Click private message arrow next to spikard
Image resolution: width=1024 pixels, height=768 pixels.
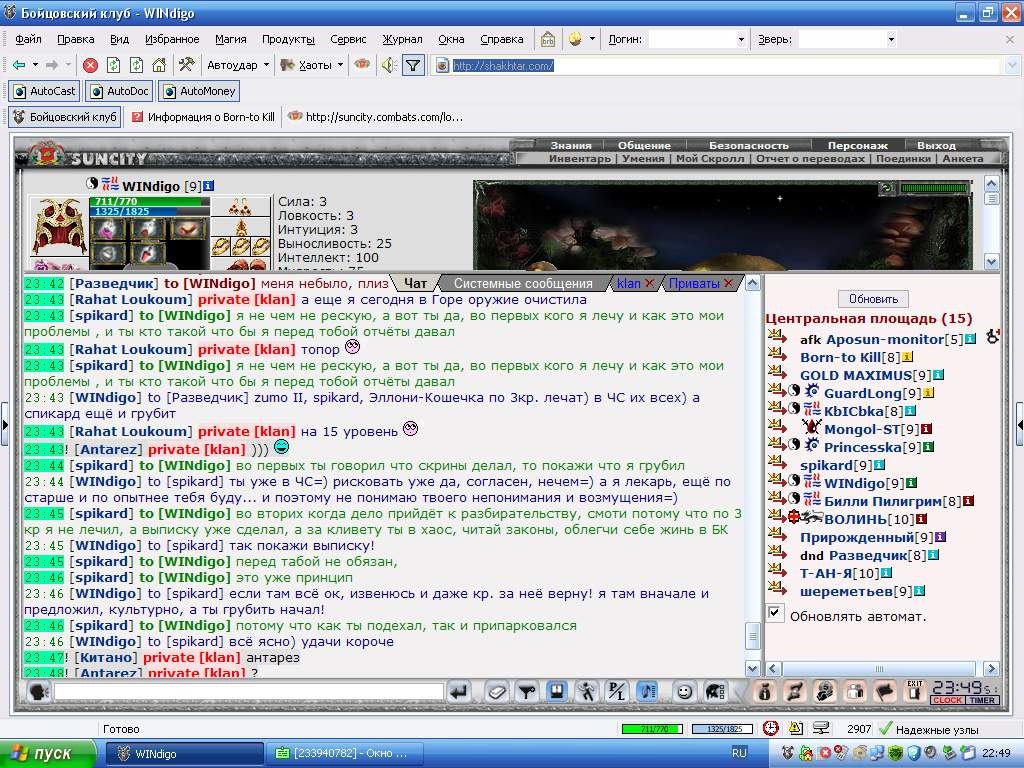(777, 462)
